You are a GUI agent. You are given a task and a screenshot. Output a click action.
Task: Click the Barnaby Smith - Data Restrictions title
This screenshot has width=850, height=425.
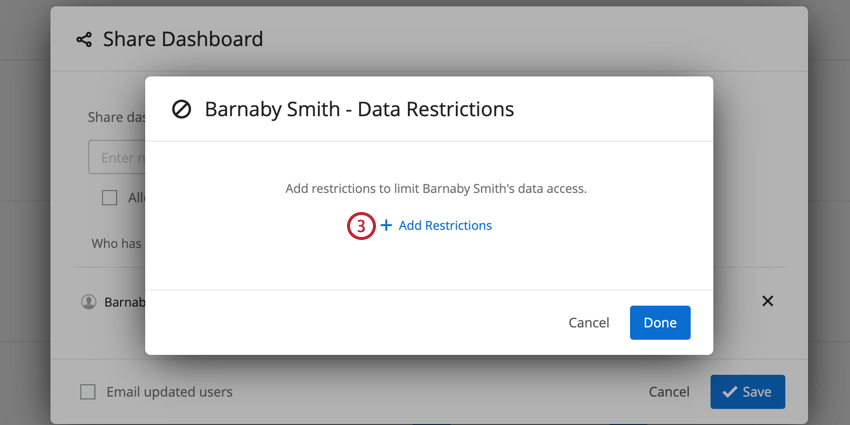click(359, 109)
